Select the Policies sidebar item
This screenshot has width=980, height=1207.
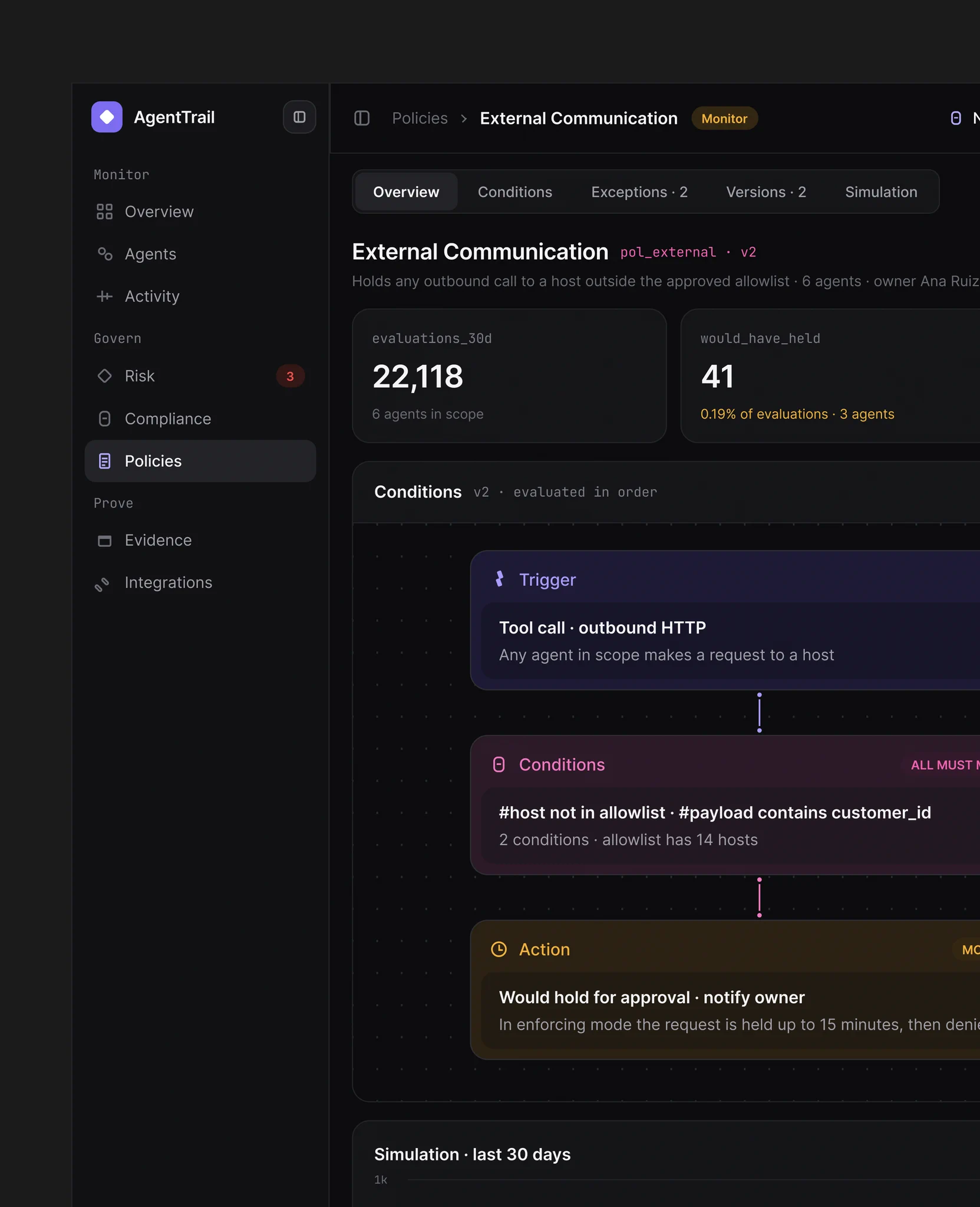pyautogui.click(x=200, y=461)
